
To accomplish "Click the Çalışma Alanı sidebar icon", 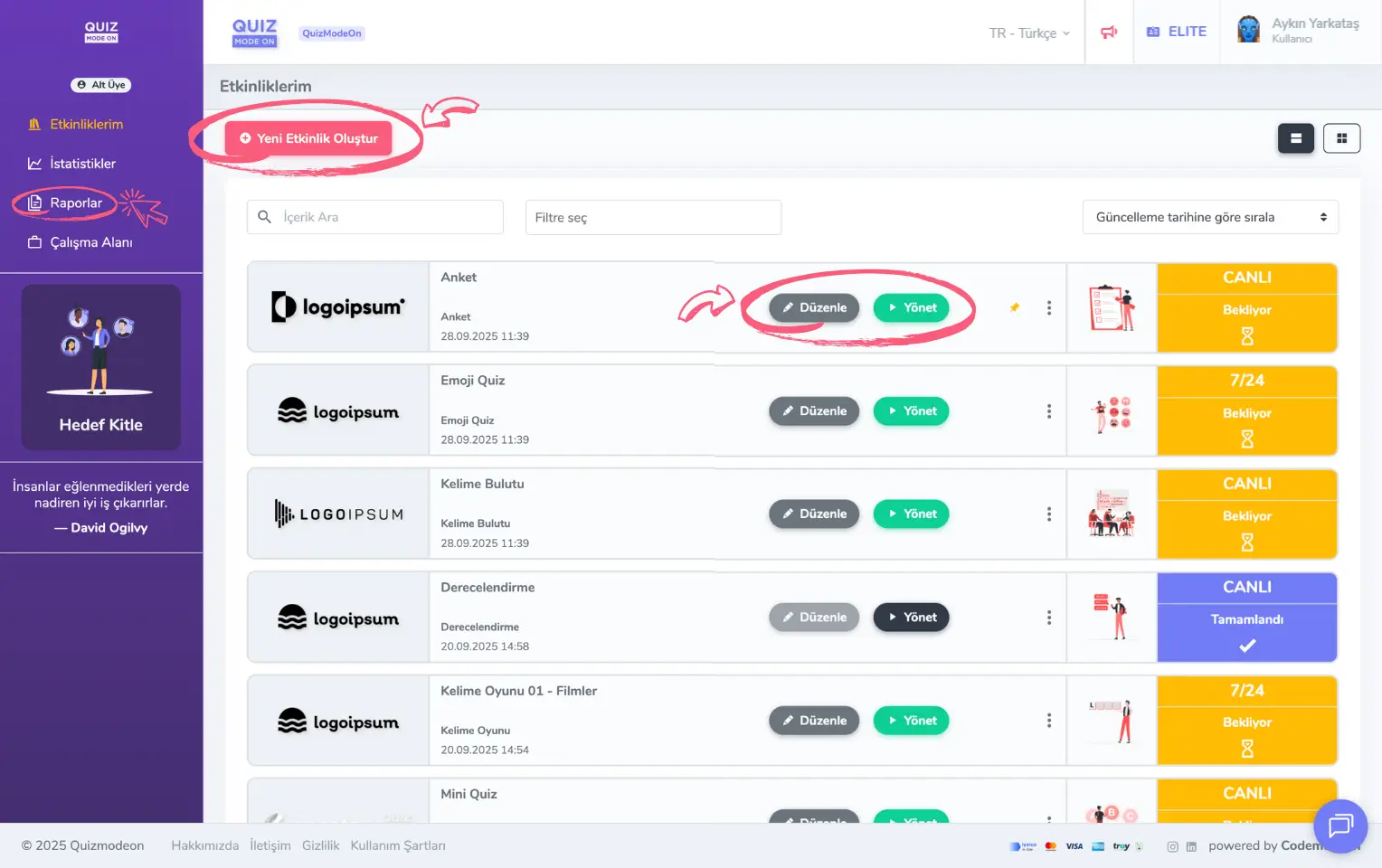I will point(33,242).
